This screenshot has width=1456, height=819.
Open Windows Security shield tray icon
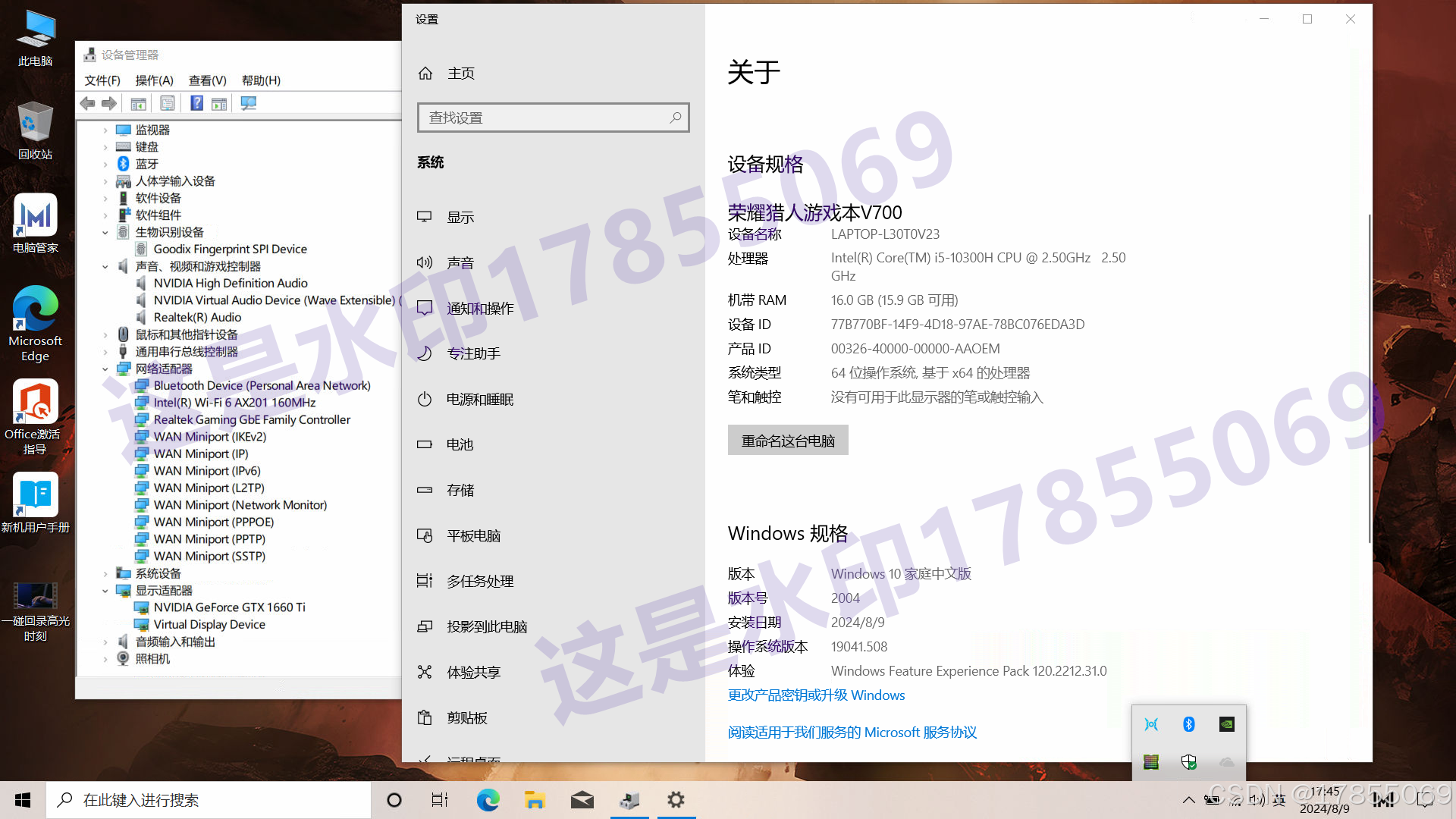1188,762
